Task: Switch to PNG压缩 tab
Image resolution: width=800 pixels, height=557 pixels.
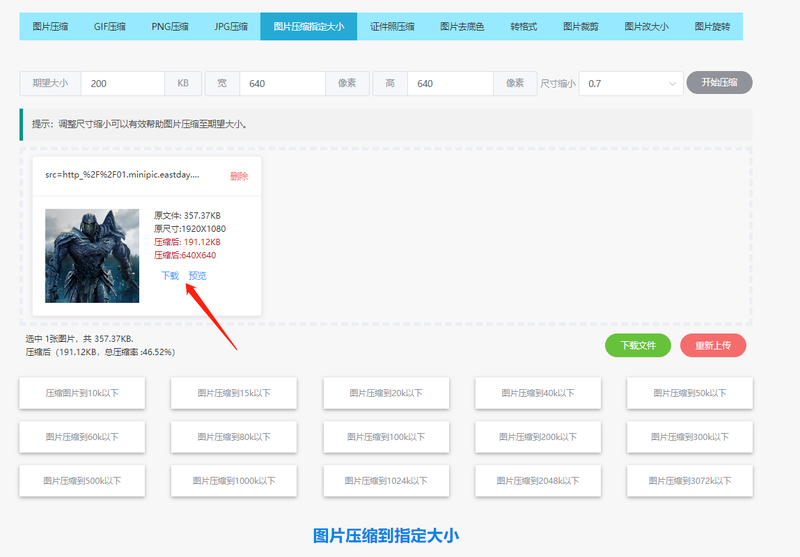Action: tap(170, 27)
